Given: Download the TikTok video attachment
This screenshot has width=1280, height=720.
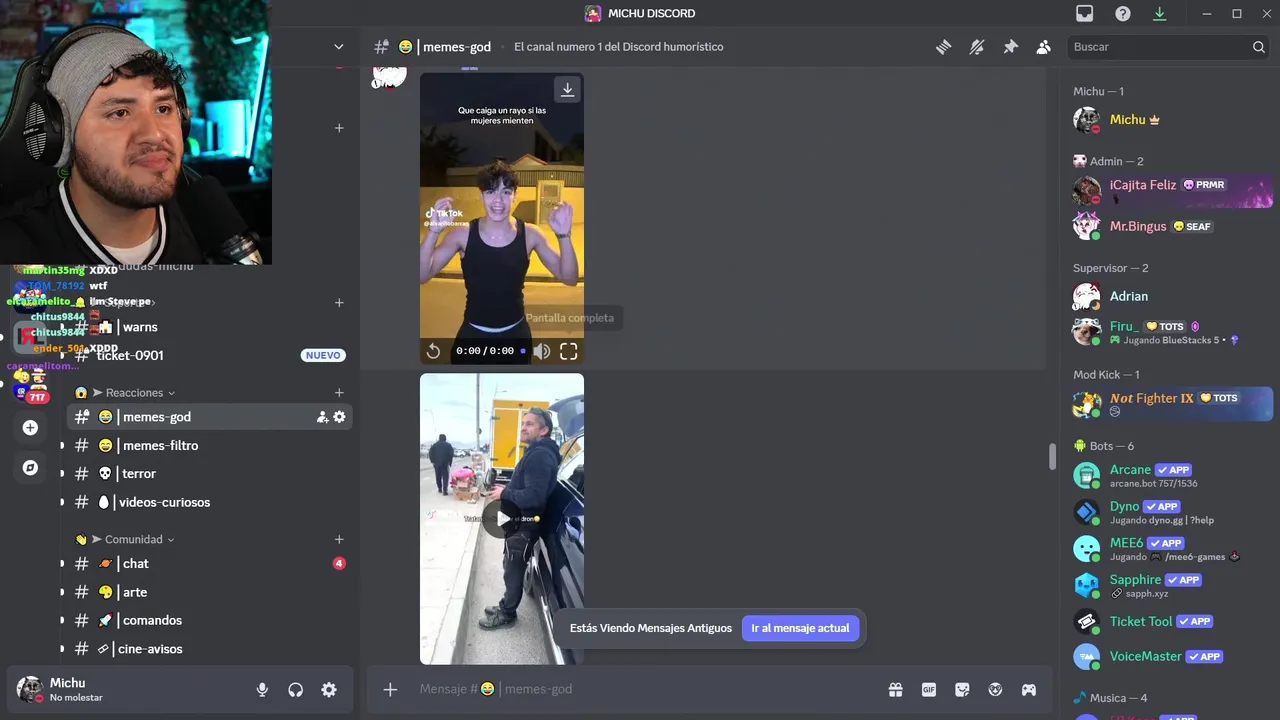Looking at the screenshot, I should click(567, 90).
